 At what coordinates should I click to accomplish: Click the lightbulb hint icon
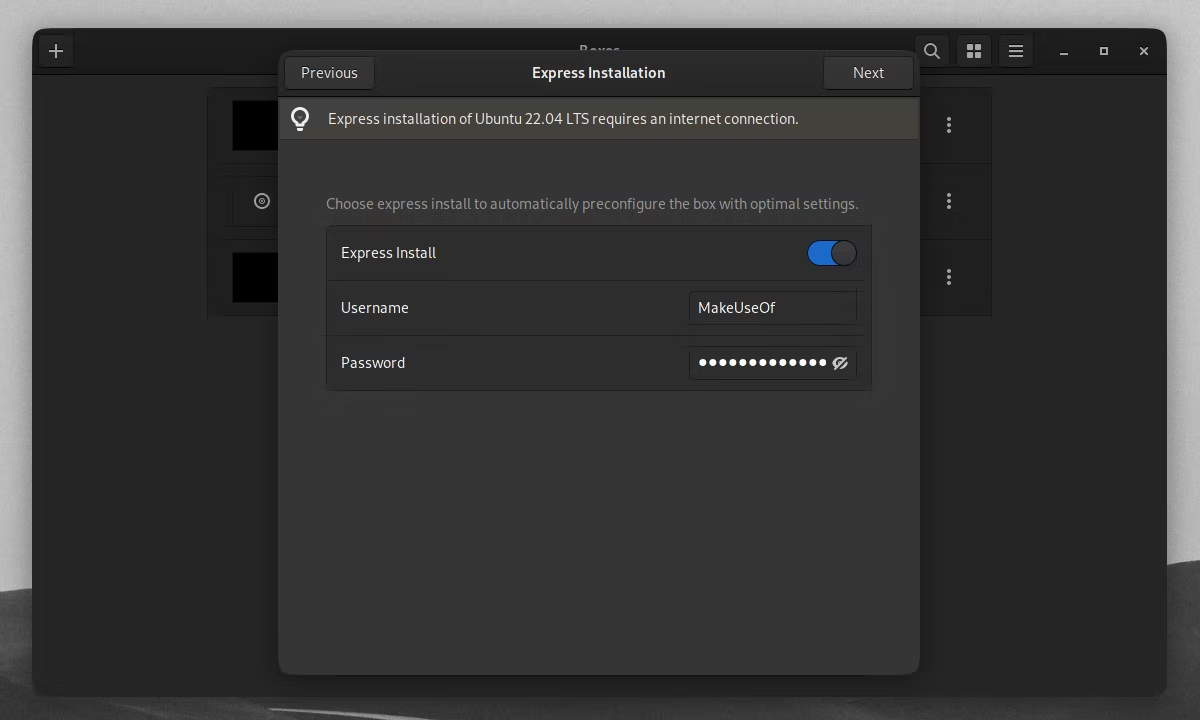(300, 119)
